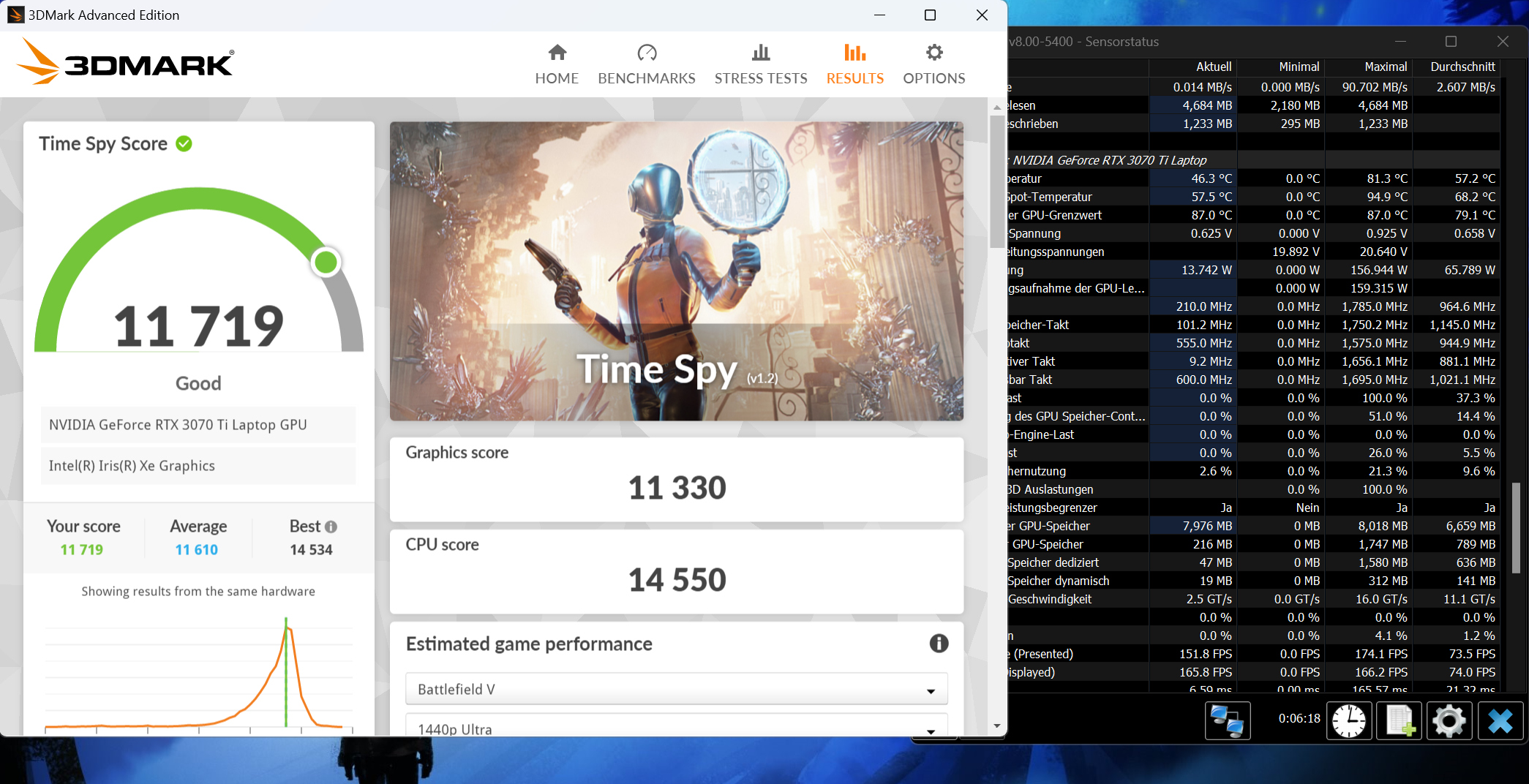Click Your score 11 719
The image size is (1529, 784).
82,550
